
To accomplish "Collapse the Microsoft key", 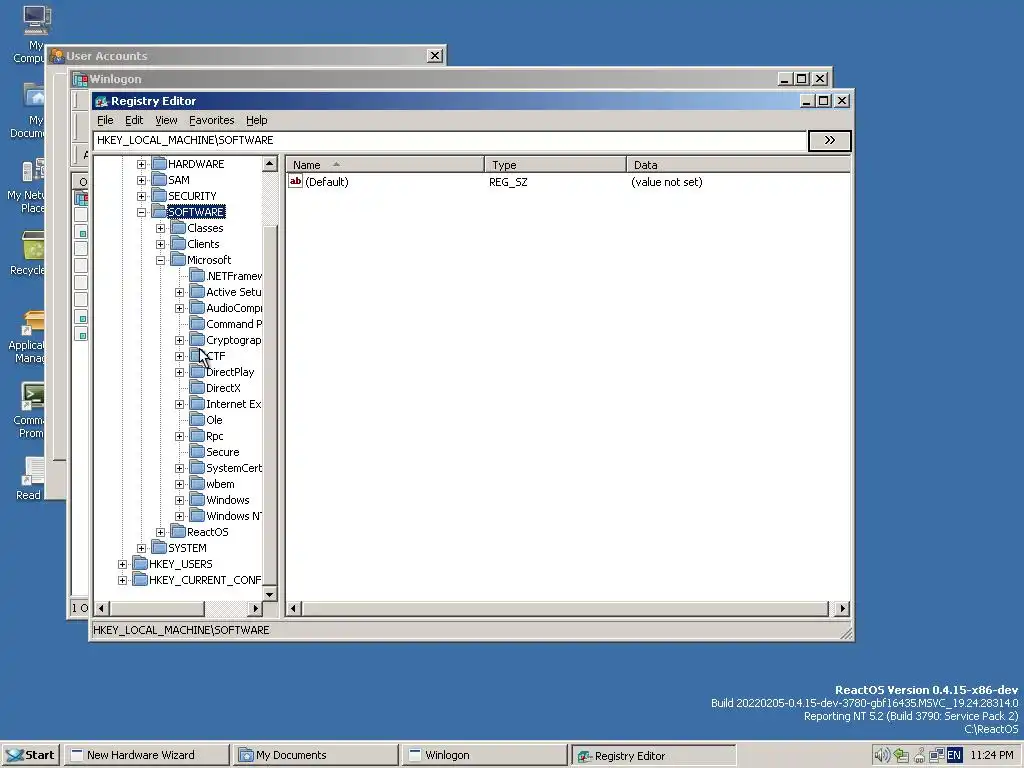I will pos(160,260).
